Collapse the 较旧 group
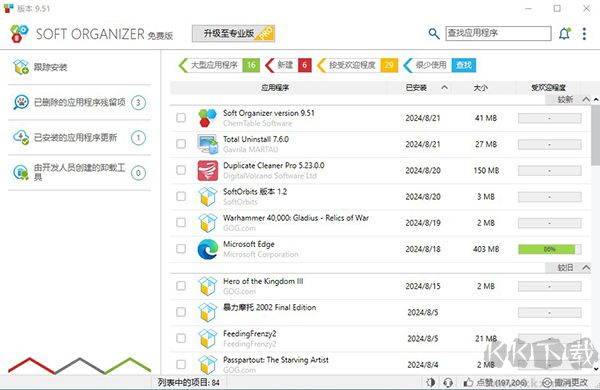Screen dimensions: 600x390 click(x=586, y=268)
